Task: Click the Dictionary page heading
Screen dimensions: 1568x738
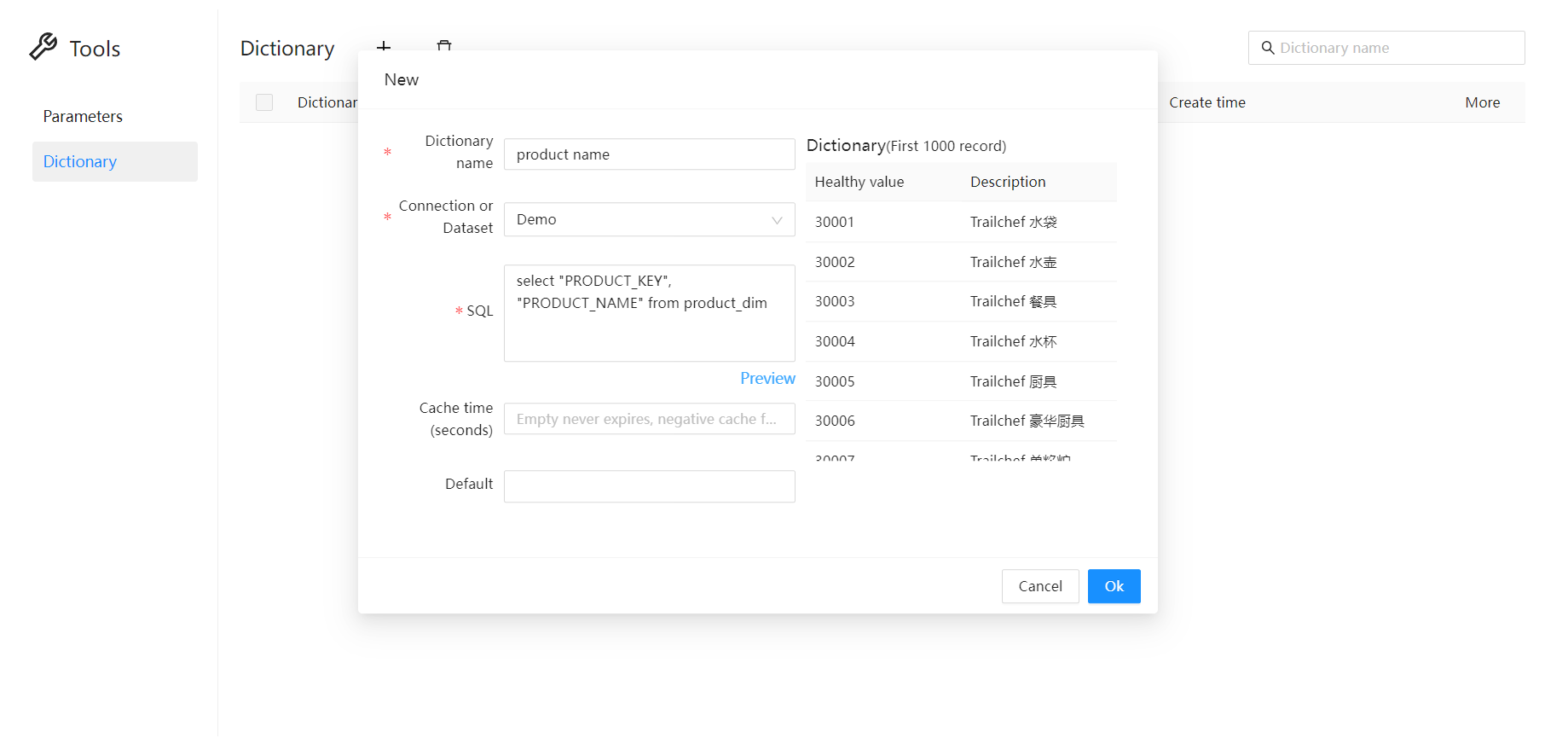Action: tap(287, 49)
